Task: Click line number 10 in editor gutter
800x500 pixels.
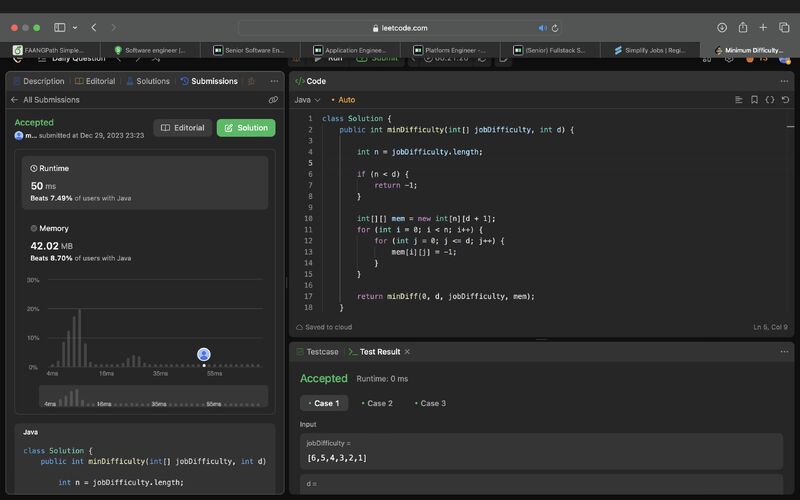Action: click(308, 218)
